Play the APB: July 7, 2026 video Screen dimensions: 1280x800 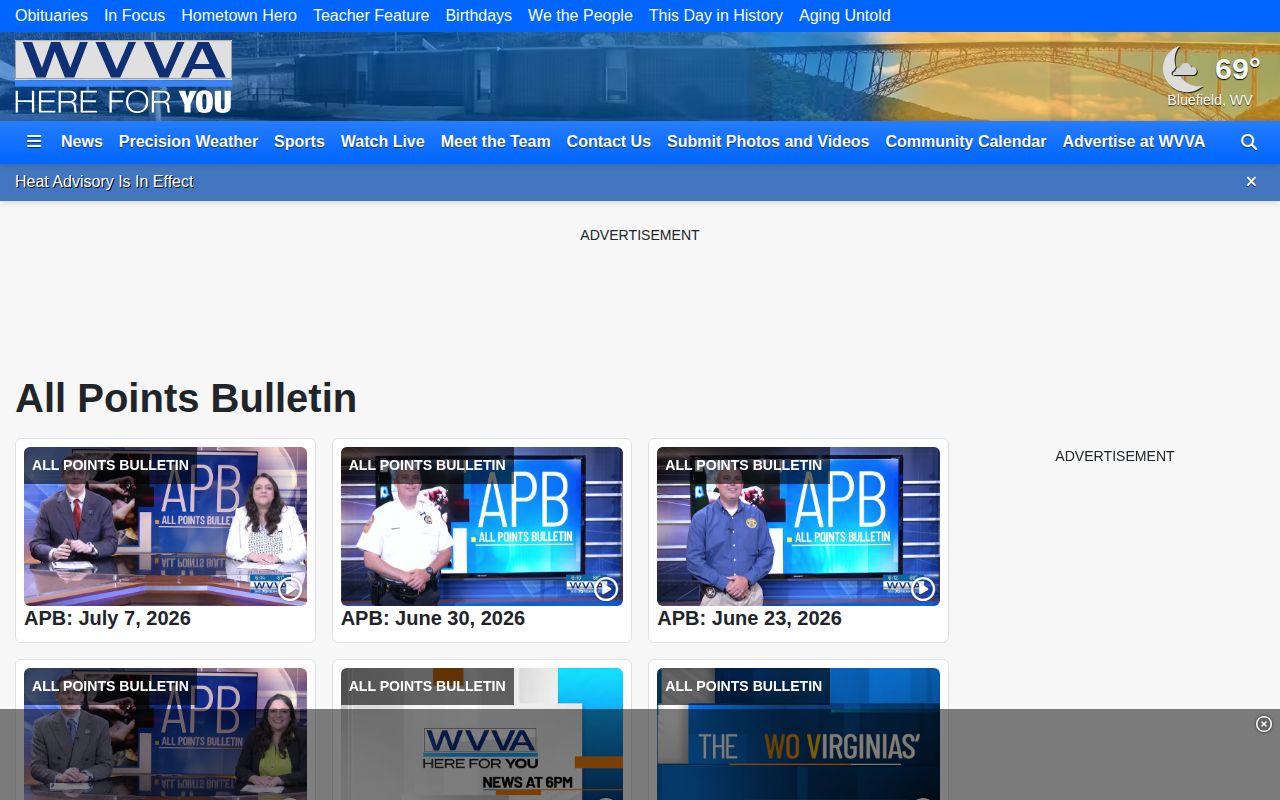[x=290, y=589]
